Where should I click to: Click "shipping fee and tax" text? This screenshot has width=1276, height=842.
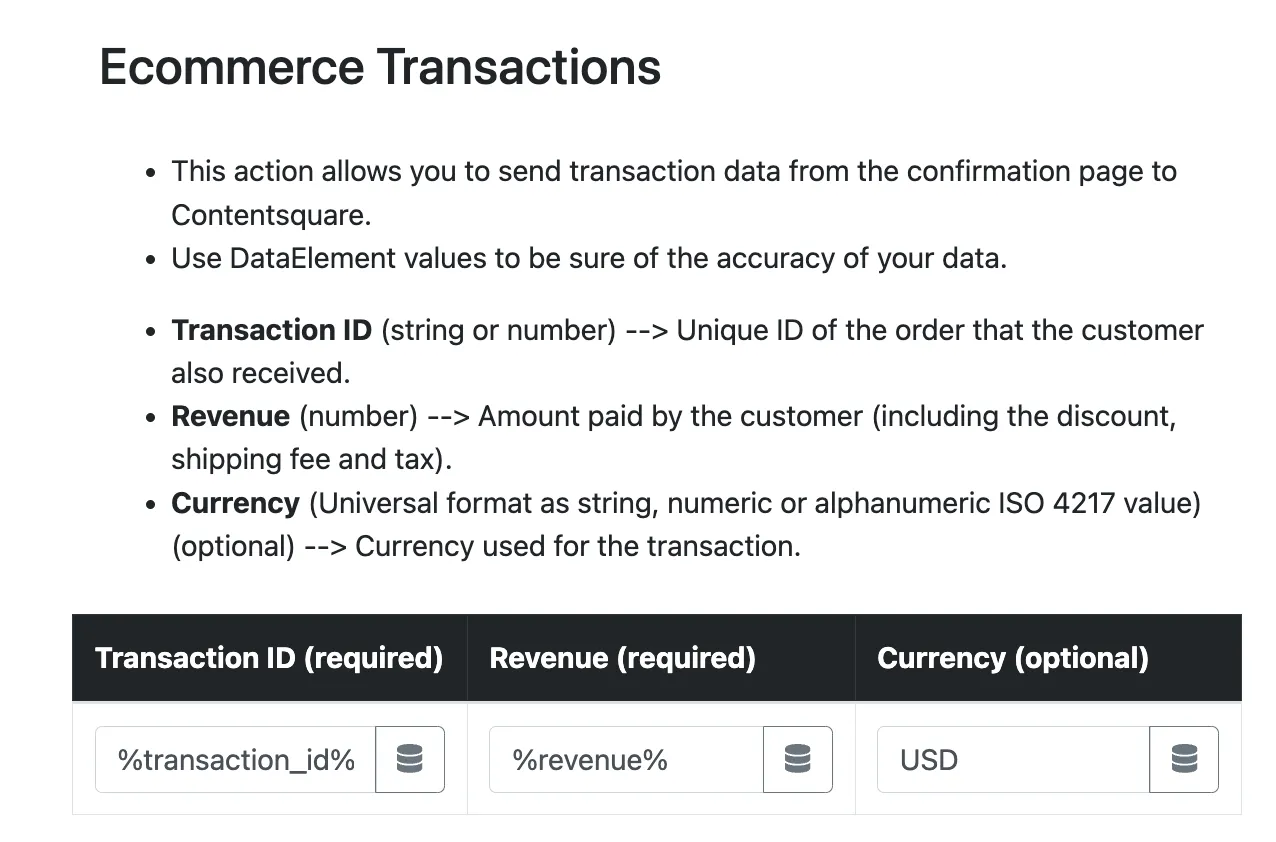(x=310, y=459)
